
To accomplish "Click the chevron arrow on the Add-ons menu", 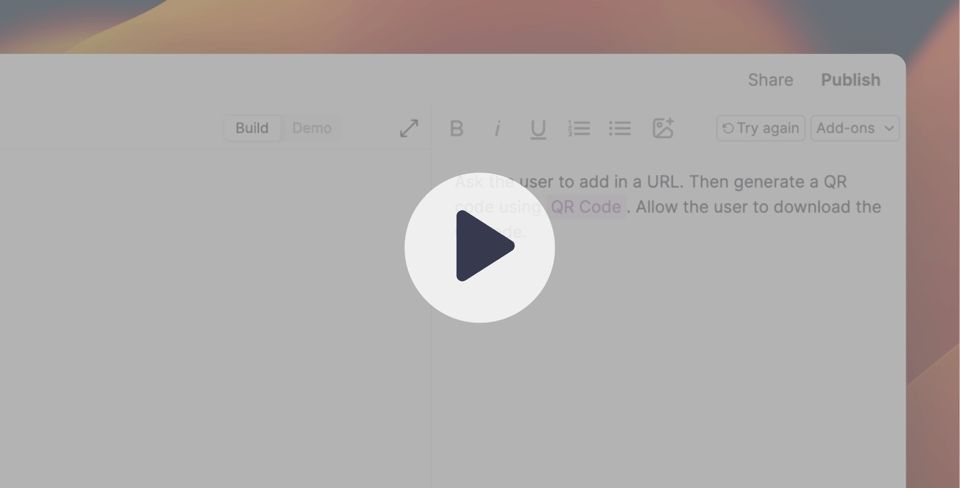I will [889, 129].
